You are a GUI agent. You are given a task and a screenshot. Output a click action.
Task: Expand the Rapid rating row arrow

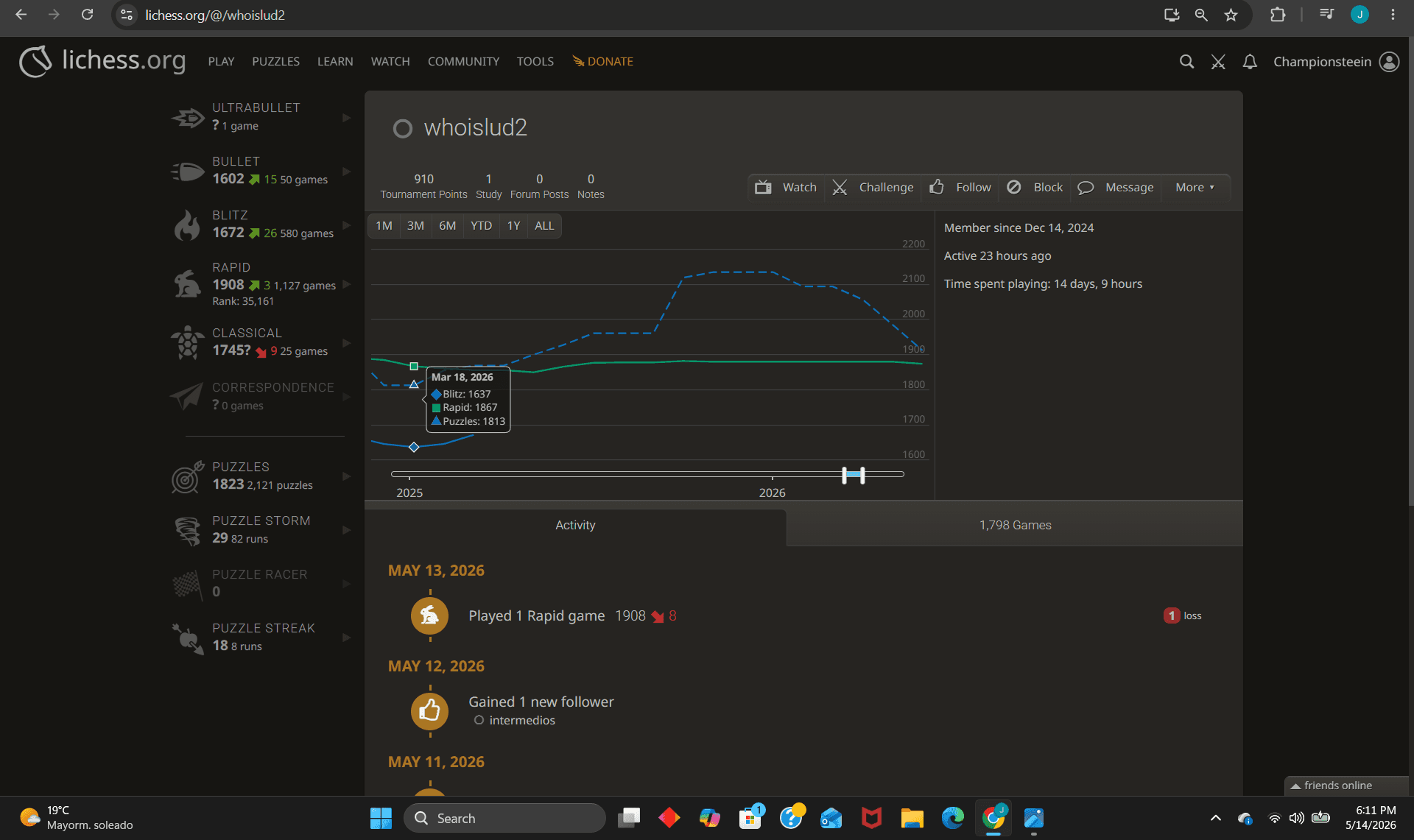[346, 284]
